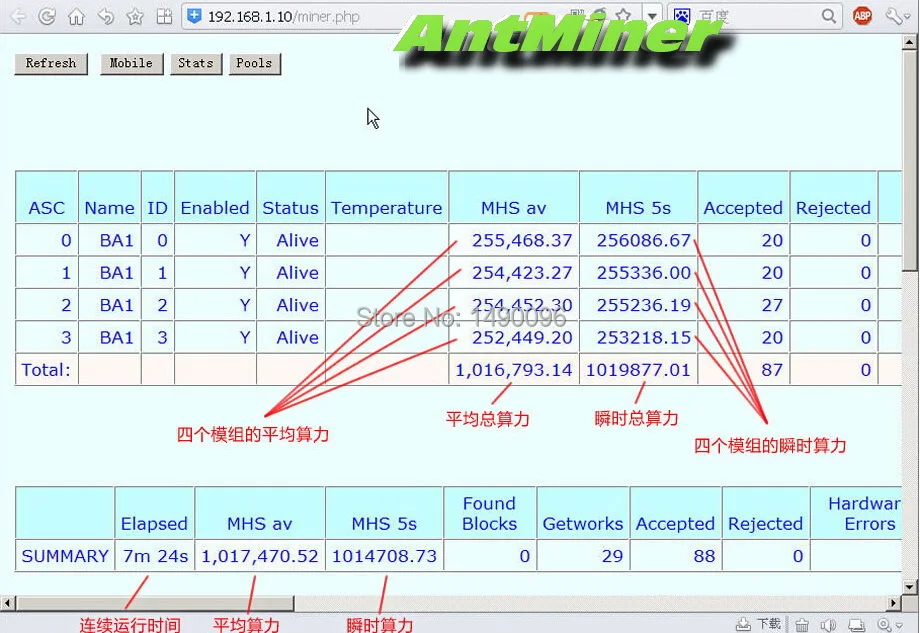Click the value 253218.15
This screenshot has width=920, height=633.
[x=644, y=337]
